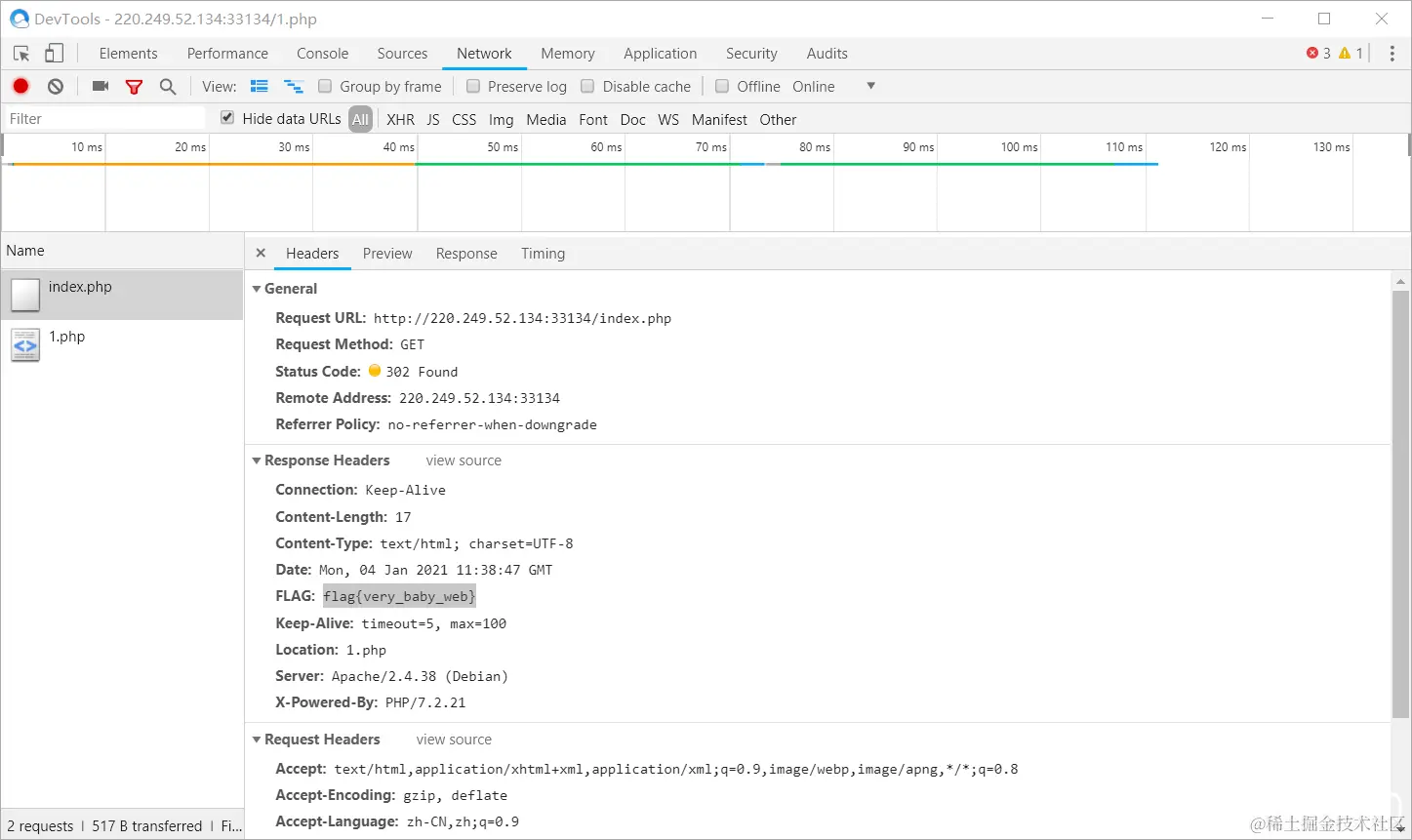Close the request details pane

point(261,253)
